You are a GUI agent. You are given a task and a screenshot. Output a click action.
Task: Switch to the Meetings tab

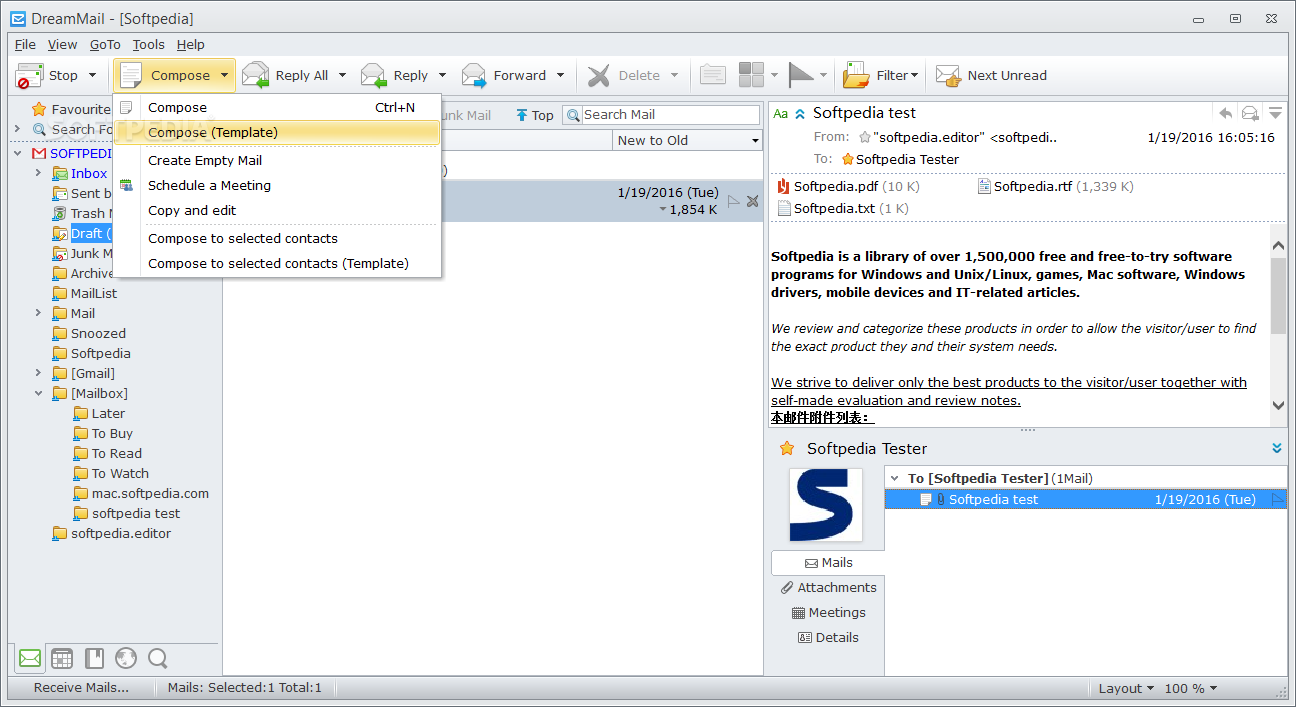(827, 612)
